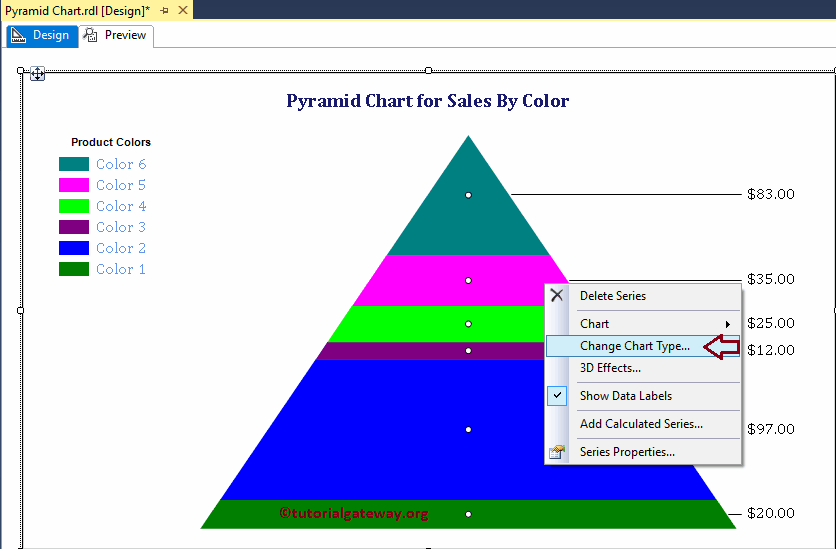
Task: Select the Color 4 legend label
Action: 121,206
